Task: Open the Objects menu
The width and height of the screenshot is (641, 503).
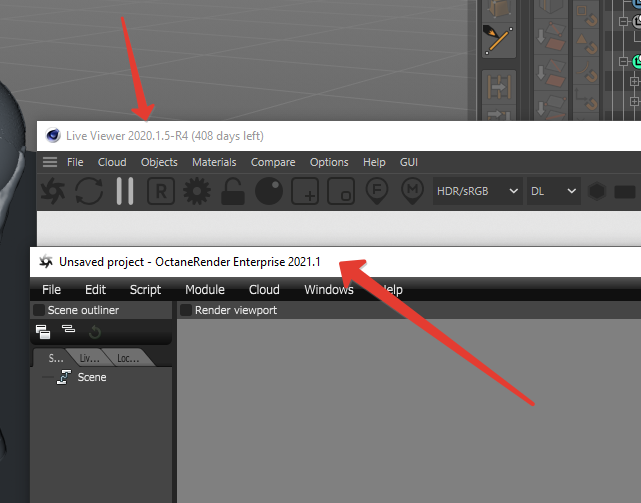Action: 159,162
